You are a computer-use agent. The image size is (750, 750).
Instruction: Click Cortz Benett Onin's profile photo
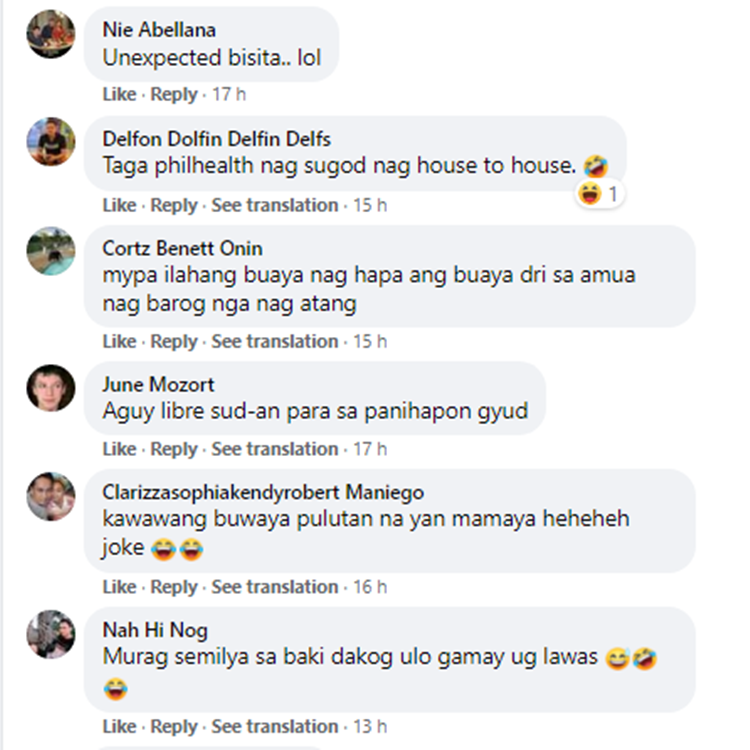[x=51, y=251]
